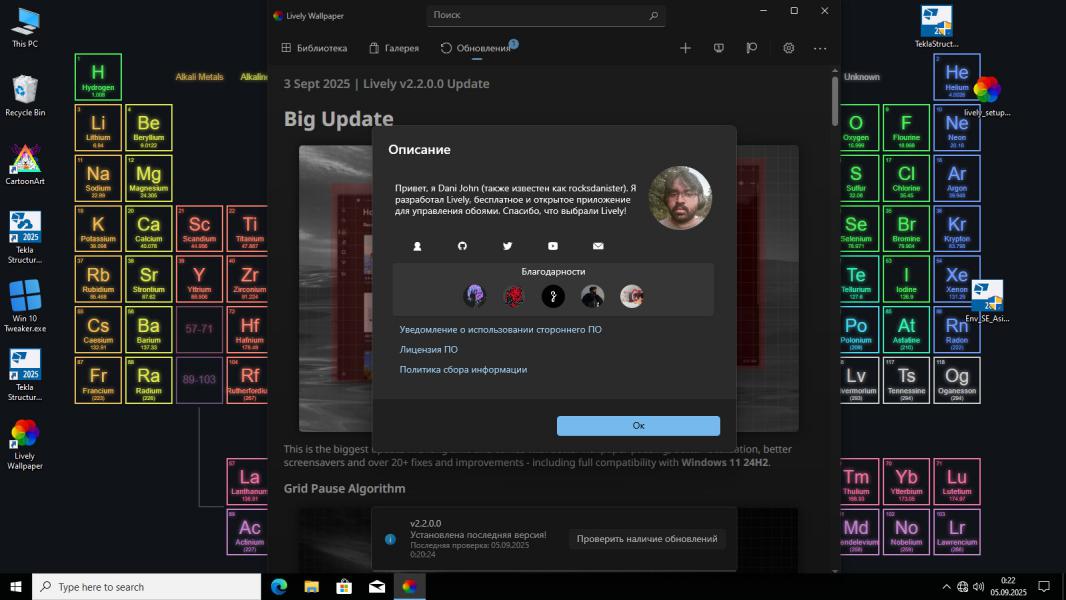Open the YouTube channel icon
Screen dimensions: 1066x600
click(x=552, y=246)
